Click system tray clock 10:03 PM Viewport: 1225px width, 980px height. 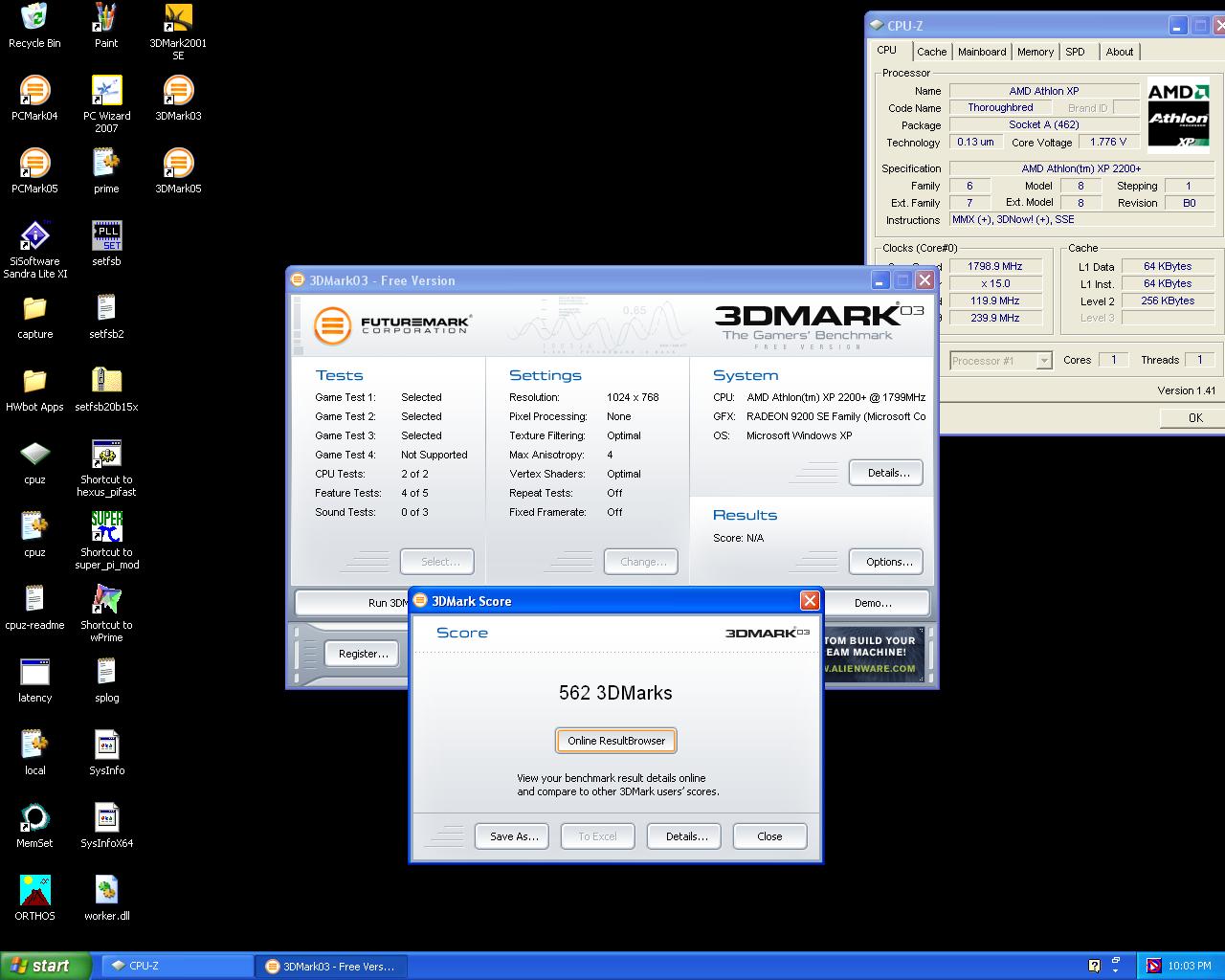click(x=1190, y=967)
